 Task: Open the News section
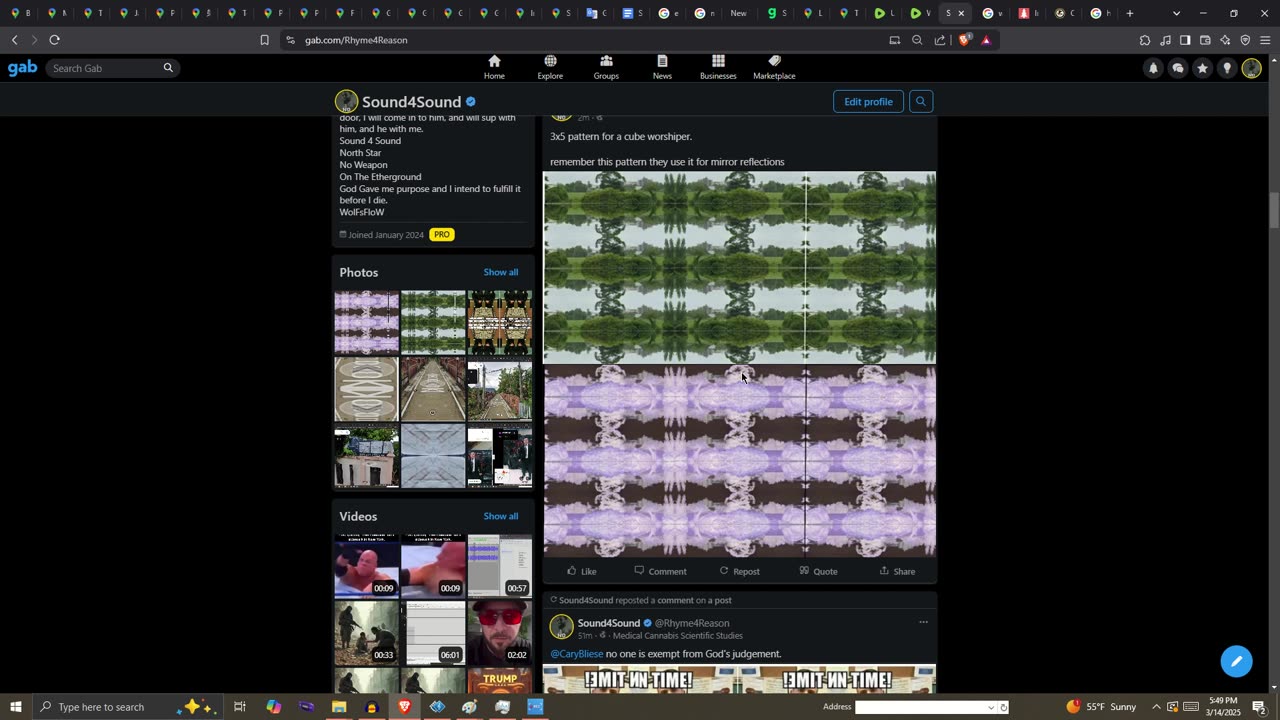coord(662,67)
